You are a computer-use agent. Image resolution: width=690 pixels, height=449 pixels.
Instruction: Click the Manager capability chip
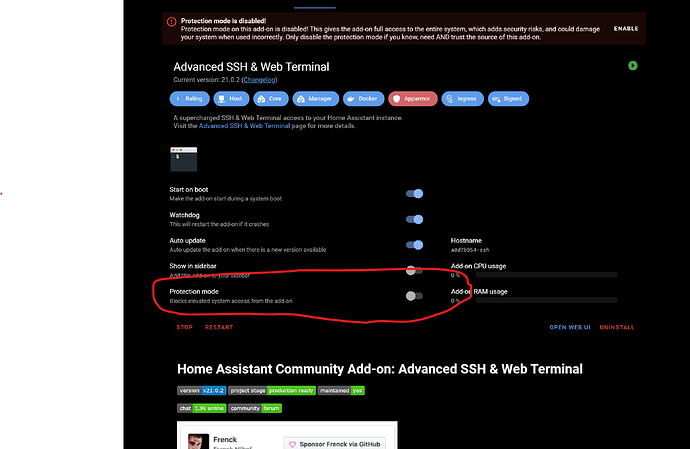coord(316,99)
